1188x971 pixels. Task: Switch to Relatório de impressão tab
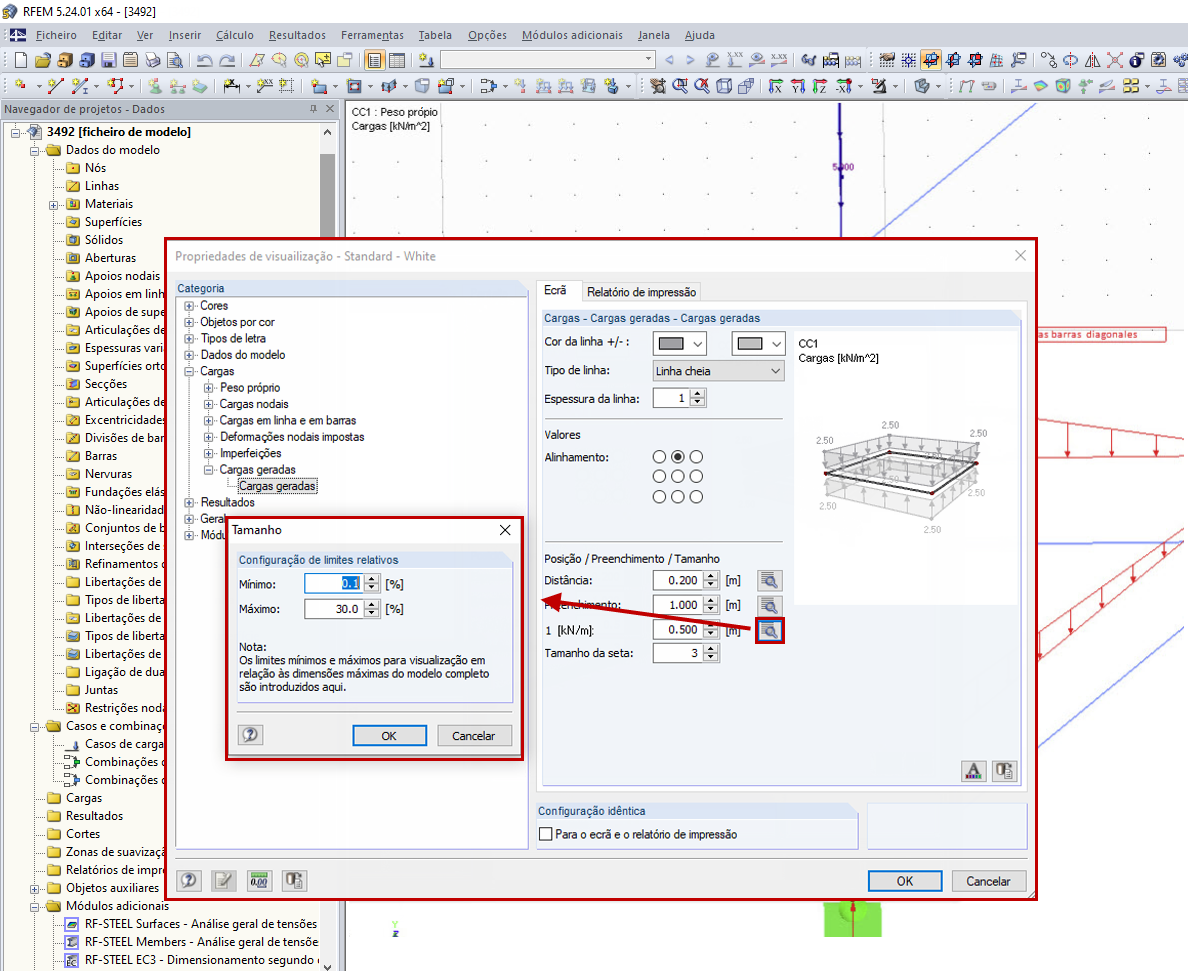(641, 292)
